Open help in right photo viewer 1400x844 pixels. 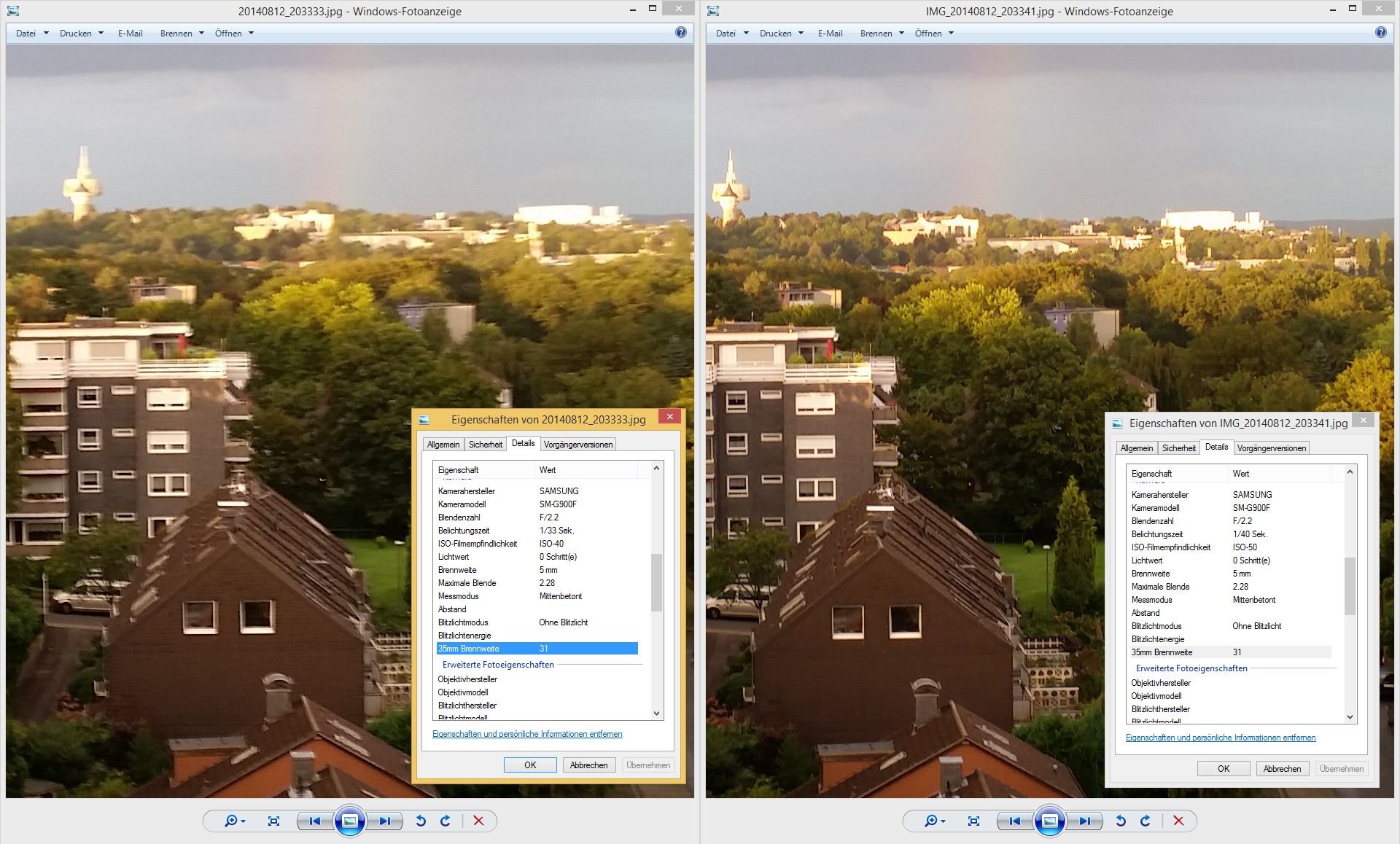click(x=1380, y=32)
